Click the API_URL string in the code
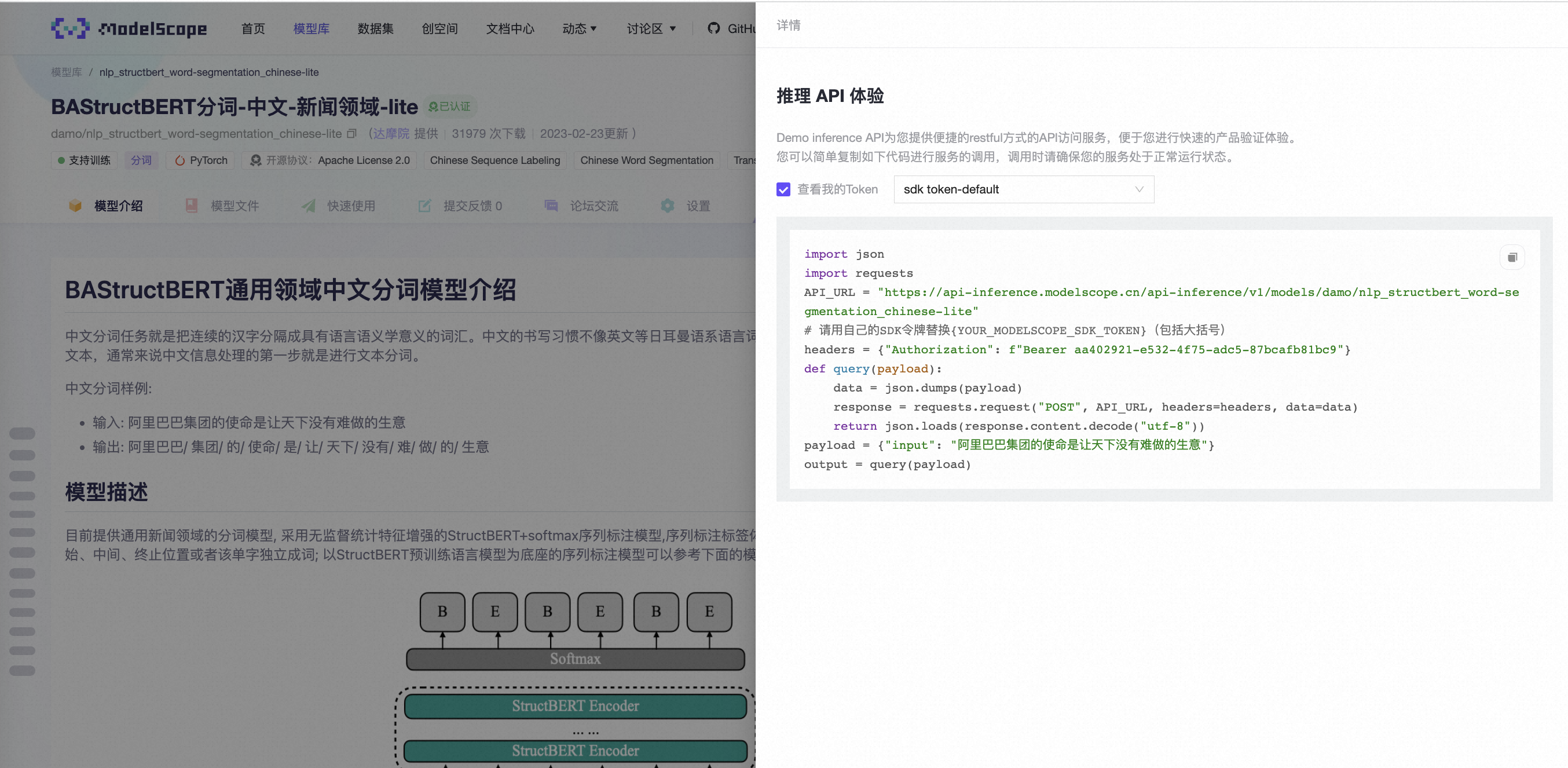 [x=1162, y=302]
